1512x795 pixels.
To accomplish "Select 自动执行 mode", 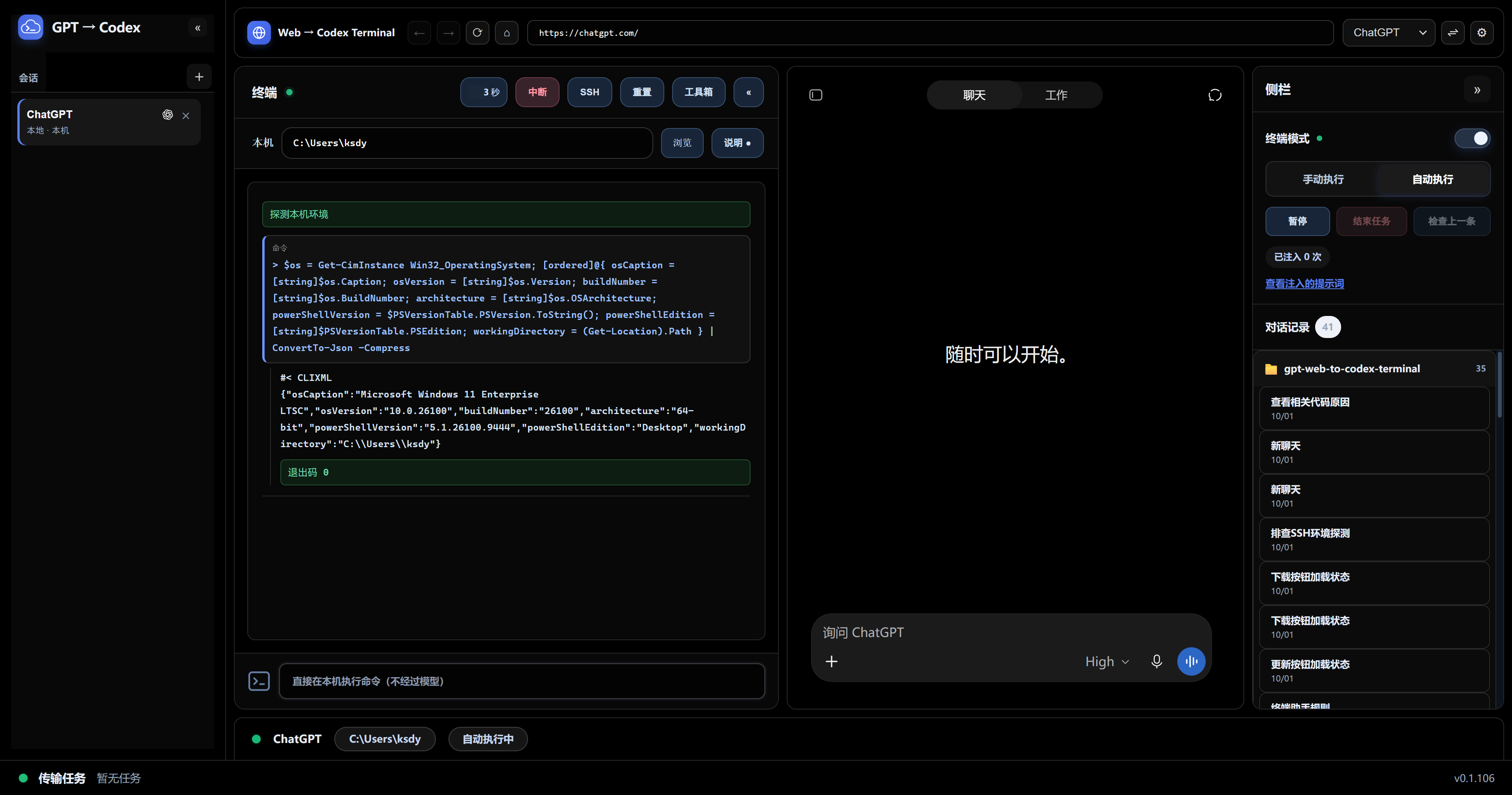I will tap(1433, 180).
